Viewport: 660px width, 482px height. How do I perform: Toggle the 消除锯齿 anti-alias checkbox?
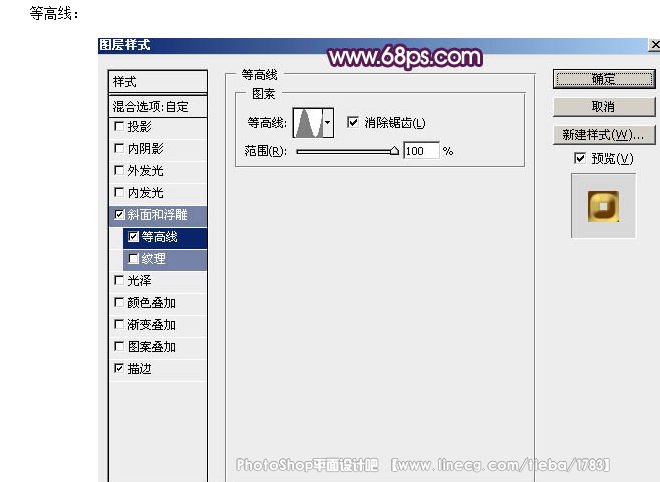point(353,122)
